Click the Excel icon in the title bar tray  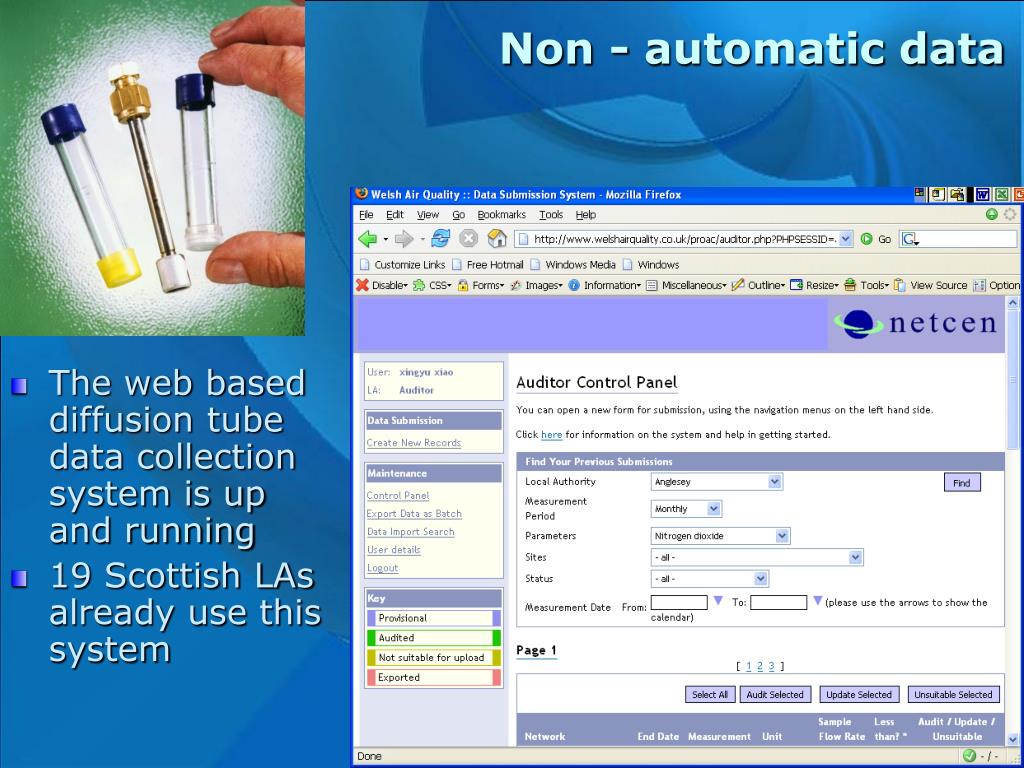(x=1001, y=194)
